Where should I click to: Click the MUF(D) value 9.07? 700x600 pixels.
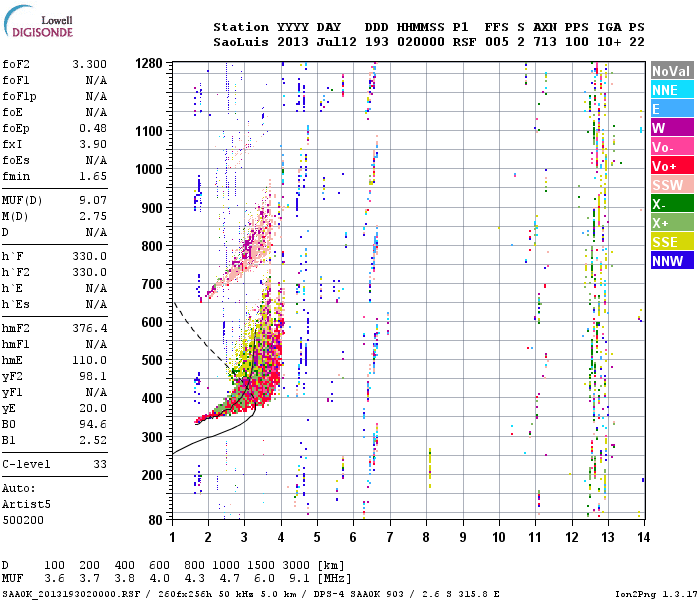pos(93,200)
